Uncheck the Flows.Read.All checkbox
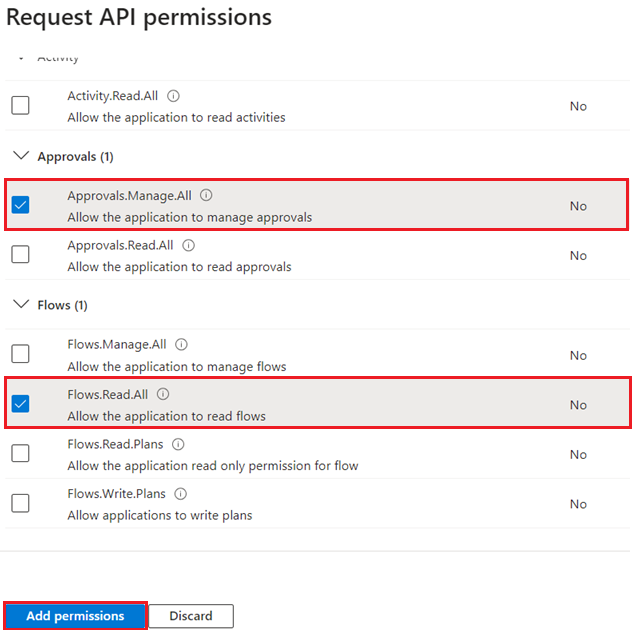 [20, 404]
